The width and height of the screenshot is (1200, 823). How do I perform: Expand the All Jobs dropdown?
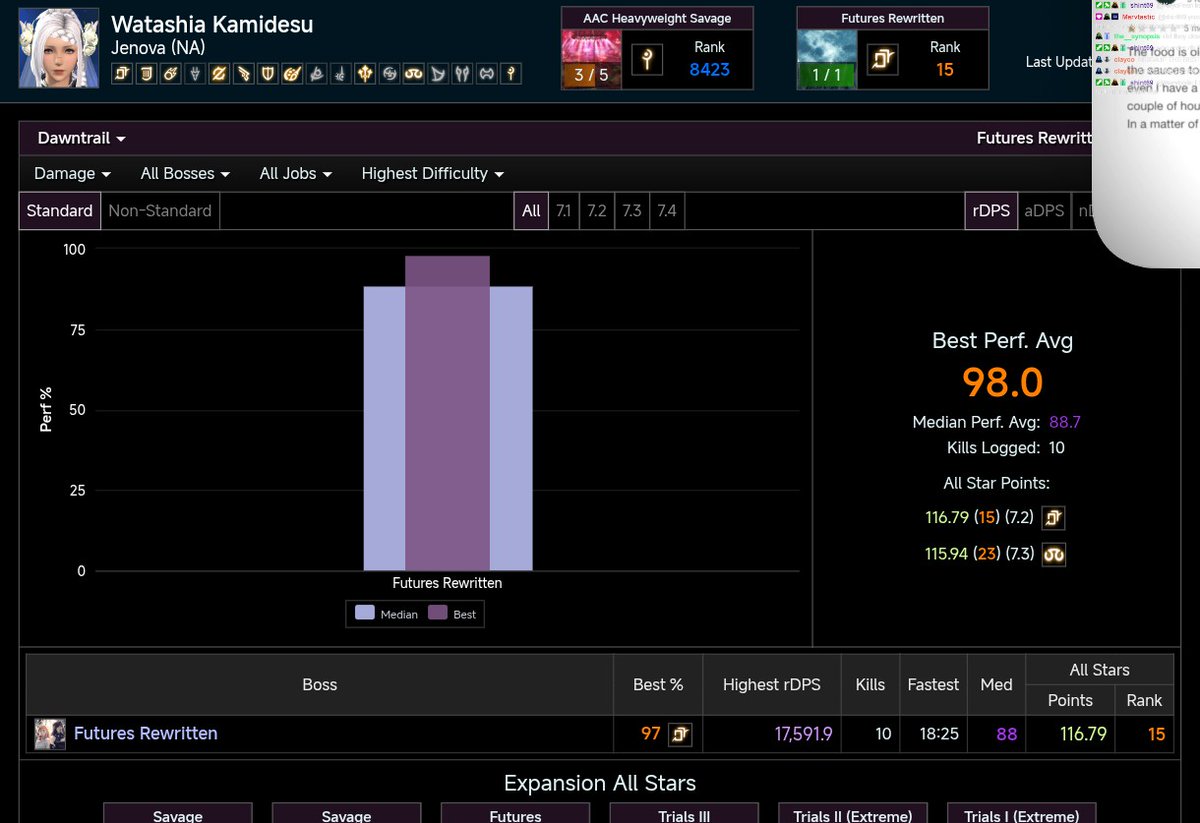coord(295,173)
